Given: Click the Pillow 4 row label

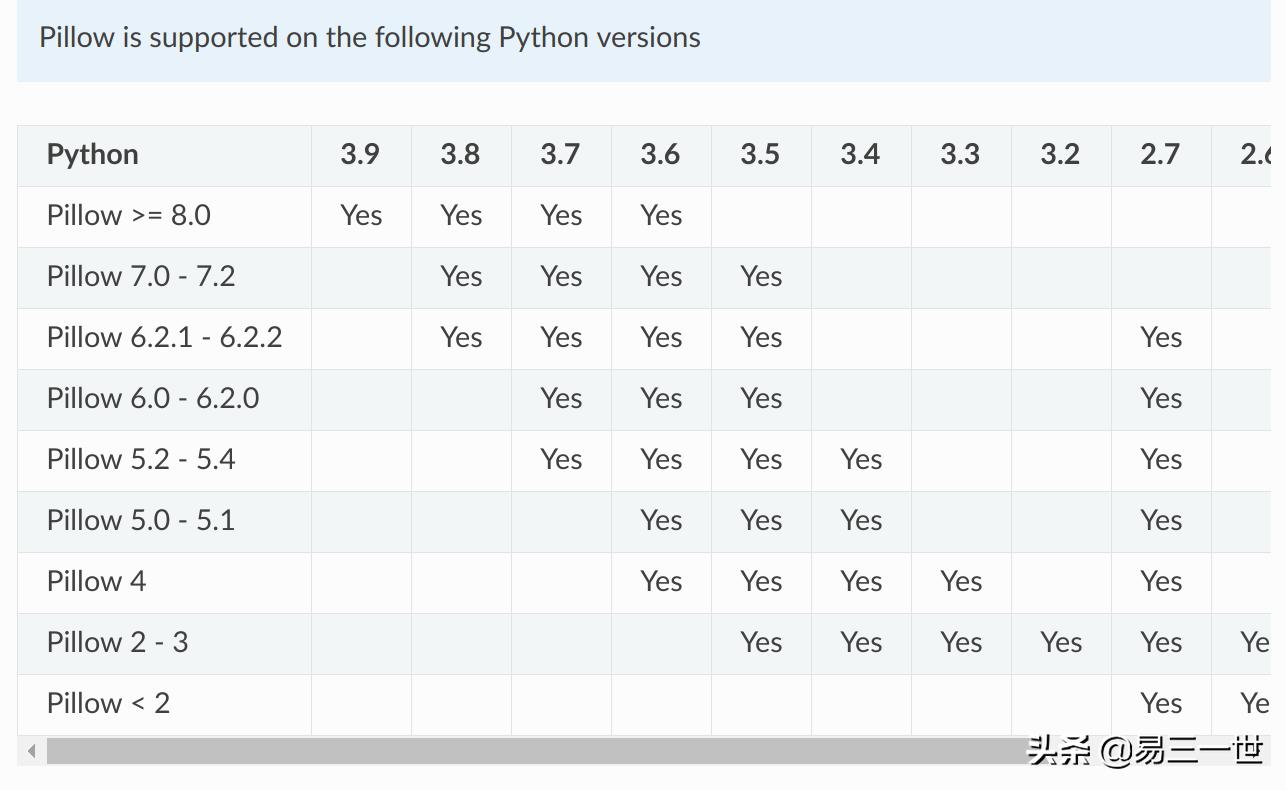Looking at the screenshot, I should [96, 581].
